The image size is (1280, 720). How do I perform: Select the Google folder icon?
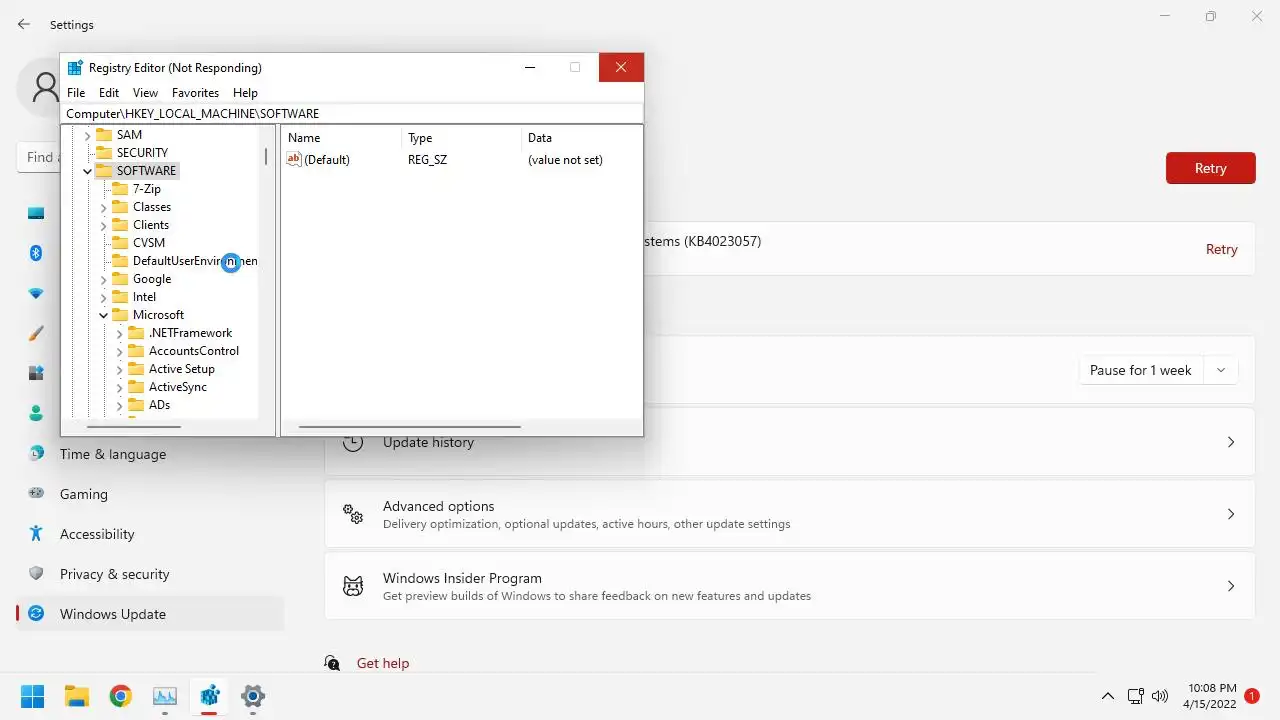click(119, 278)
